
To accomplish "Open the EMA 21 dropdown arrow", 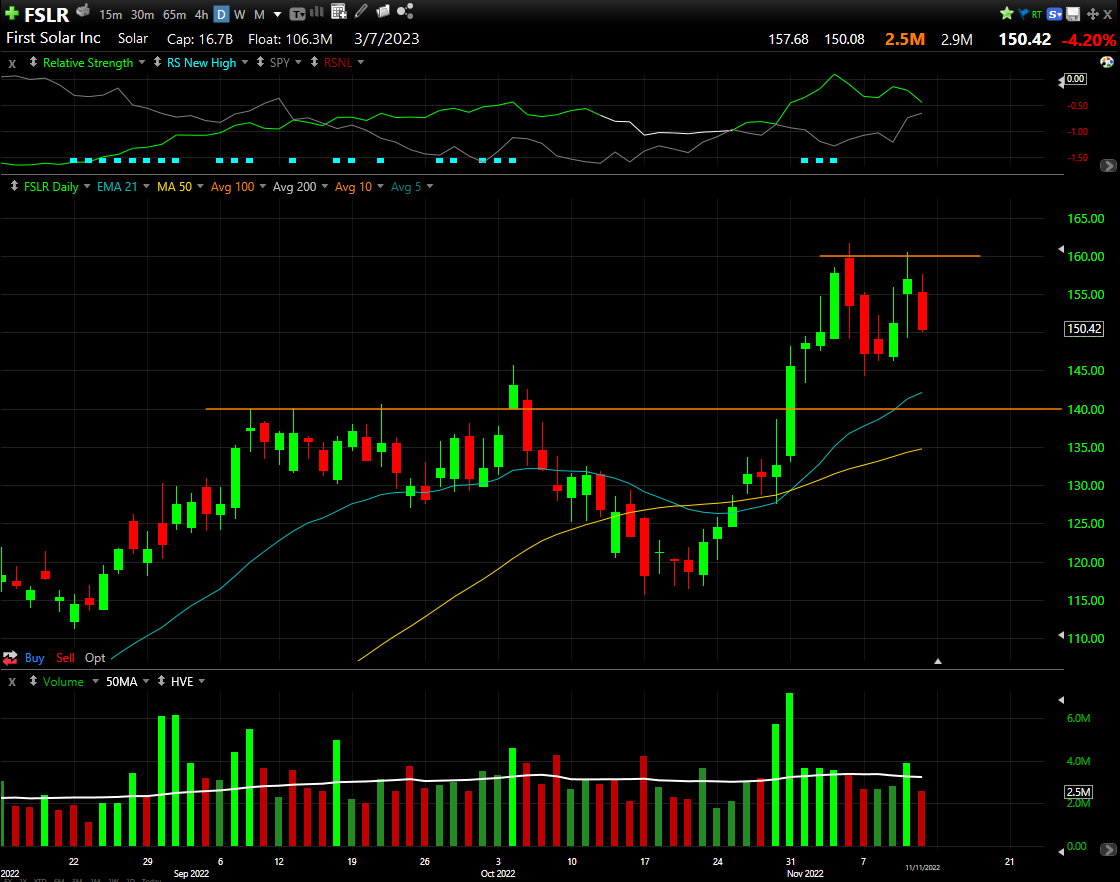I will point(146,186).
